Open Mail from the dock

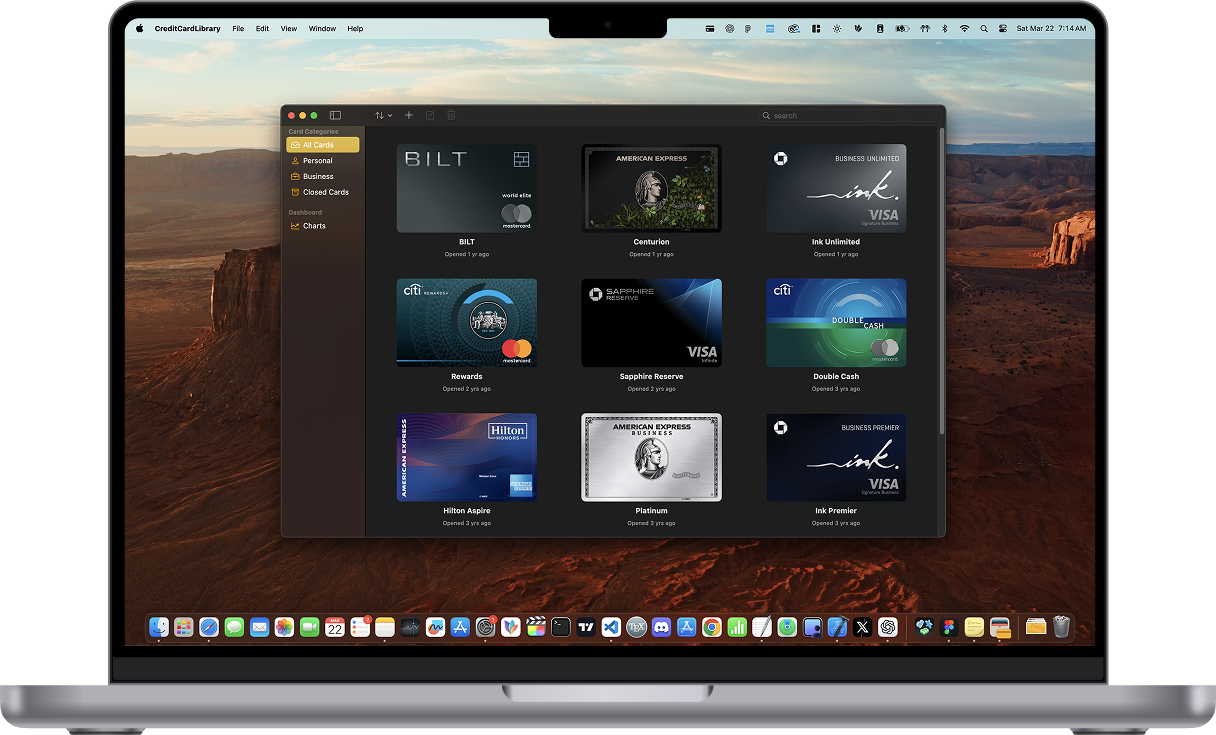point(259,627)
